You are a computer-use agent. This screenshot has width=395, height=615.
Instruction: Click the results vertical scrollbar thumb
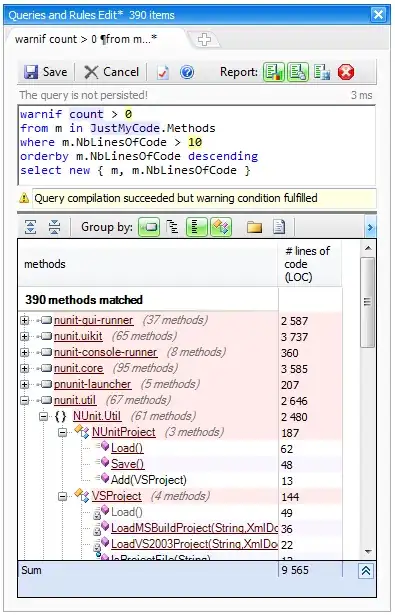point(368,302)
